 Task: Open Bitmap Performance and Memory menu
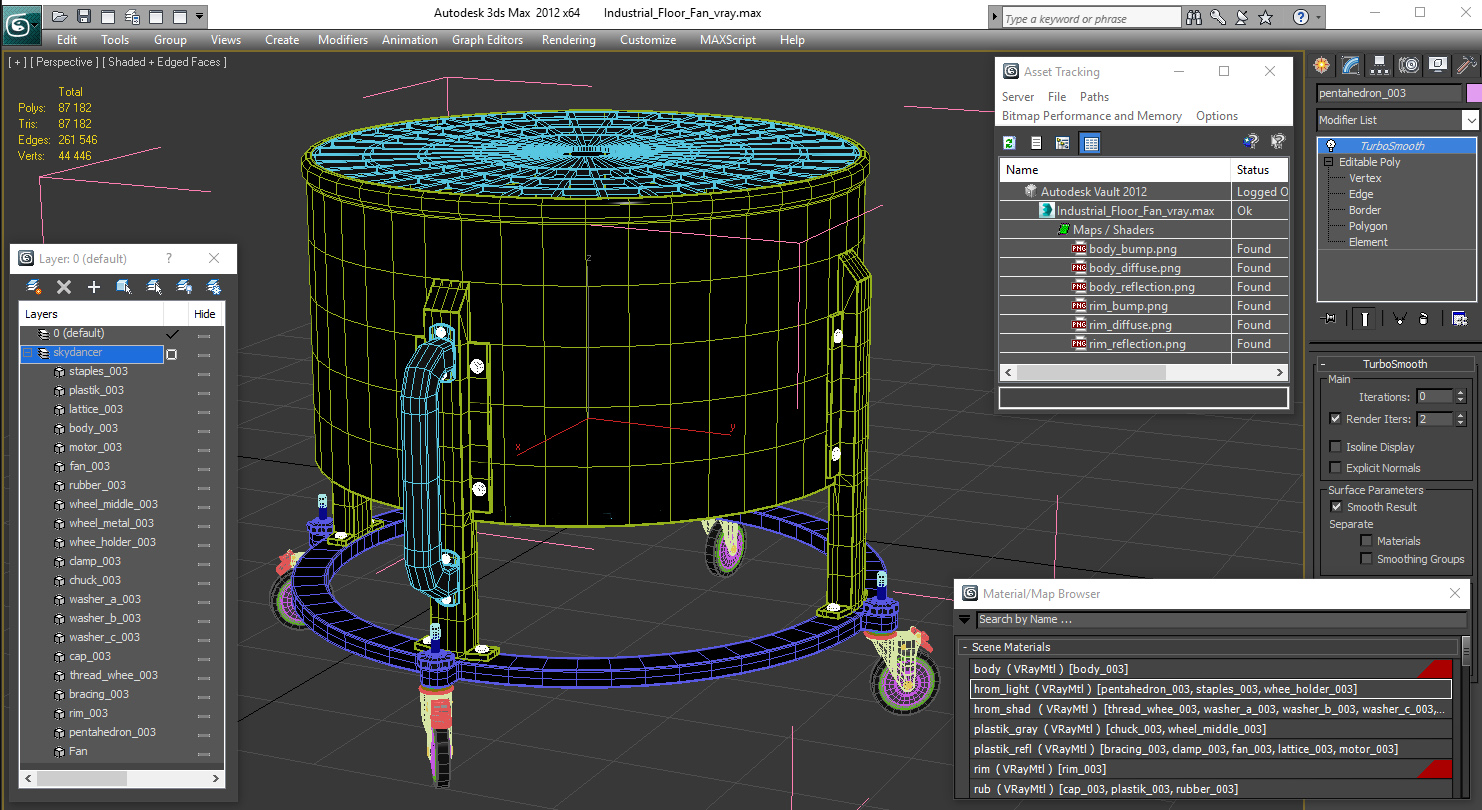coord(1092,116)
